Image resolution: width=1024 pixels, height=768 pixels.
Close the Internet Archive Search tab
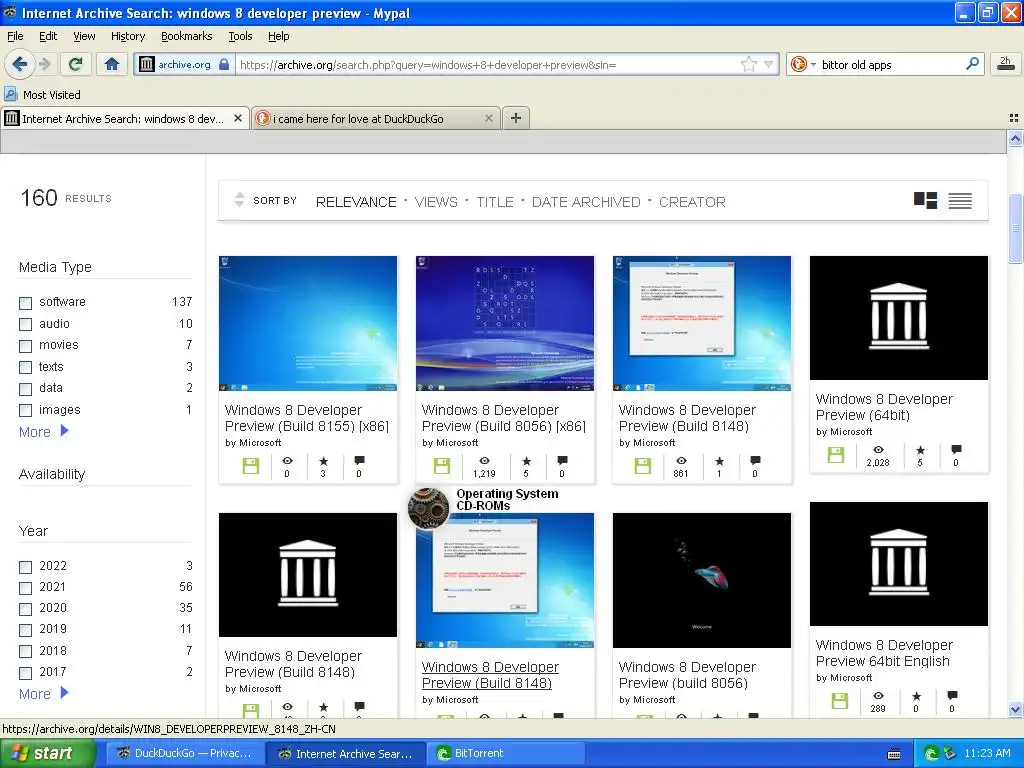(238, 118)
